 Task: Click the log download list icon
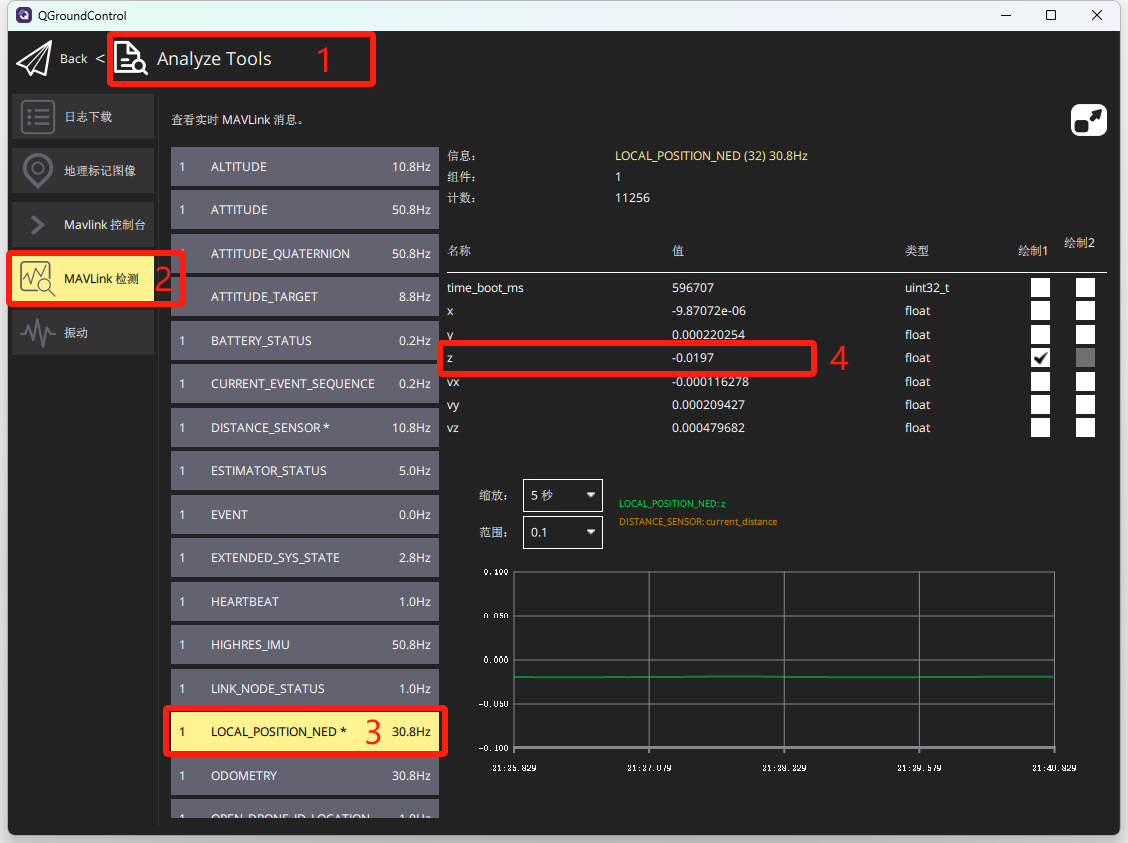click(38, 117)
